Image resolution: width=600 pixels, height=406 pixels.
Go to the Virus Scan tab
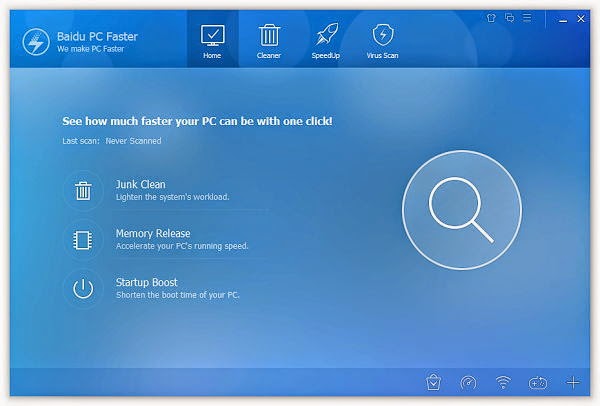coord(382,40)
